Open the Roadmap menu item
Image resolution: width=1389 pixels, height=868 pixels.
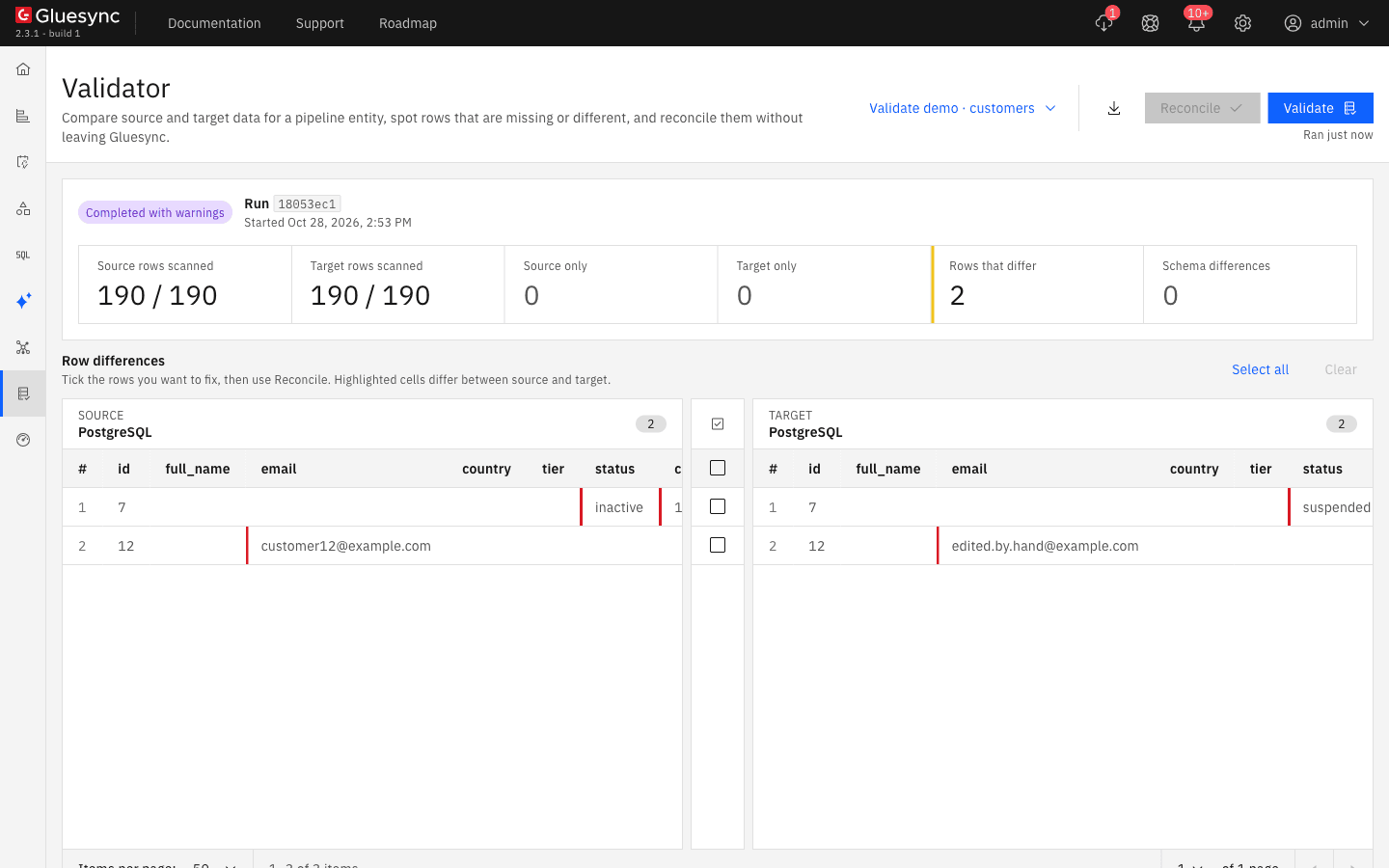408,23
